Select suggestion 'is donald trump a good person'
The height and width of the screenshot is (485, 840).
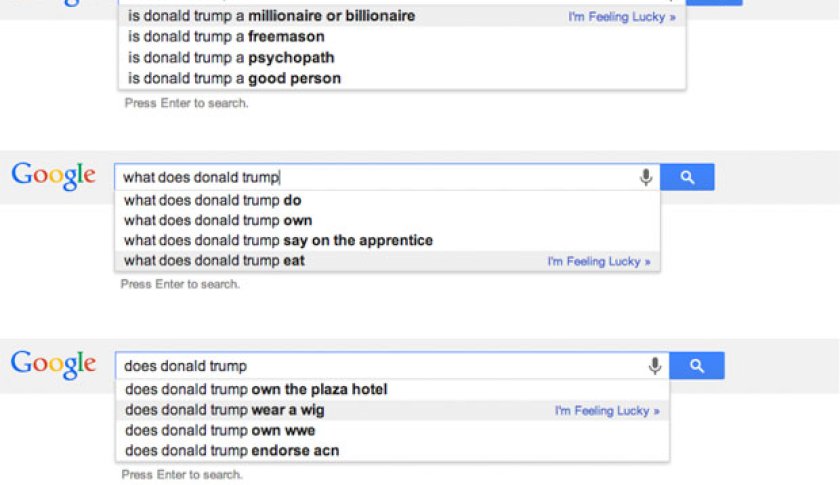coord(234,78)
